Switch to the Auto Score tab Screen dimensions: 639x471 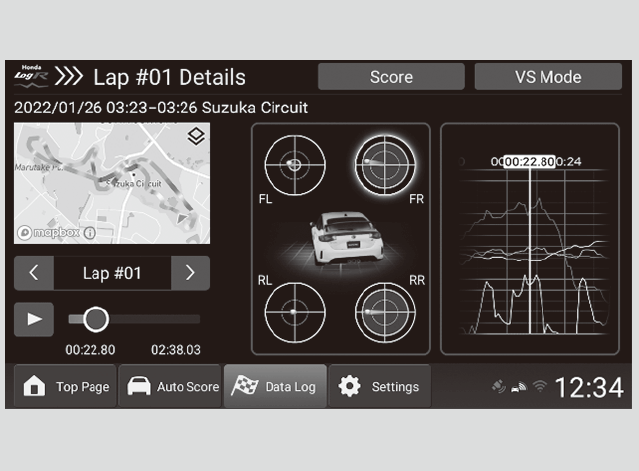coord(170,387)
